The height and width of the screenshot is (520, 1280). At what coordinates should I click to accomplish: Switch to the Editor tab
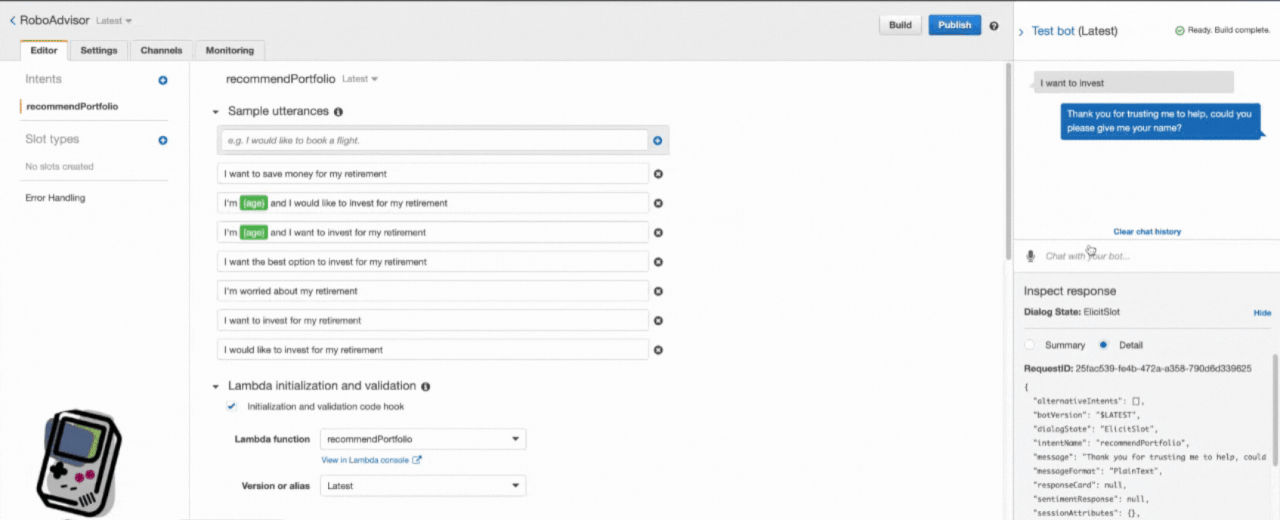pyautogui.click(x=44, y=50)
